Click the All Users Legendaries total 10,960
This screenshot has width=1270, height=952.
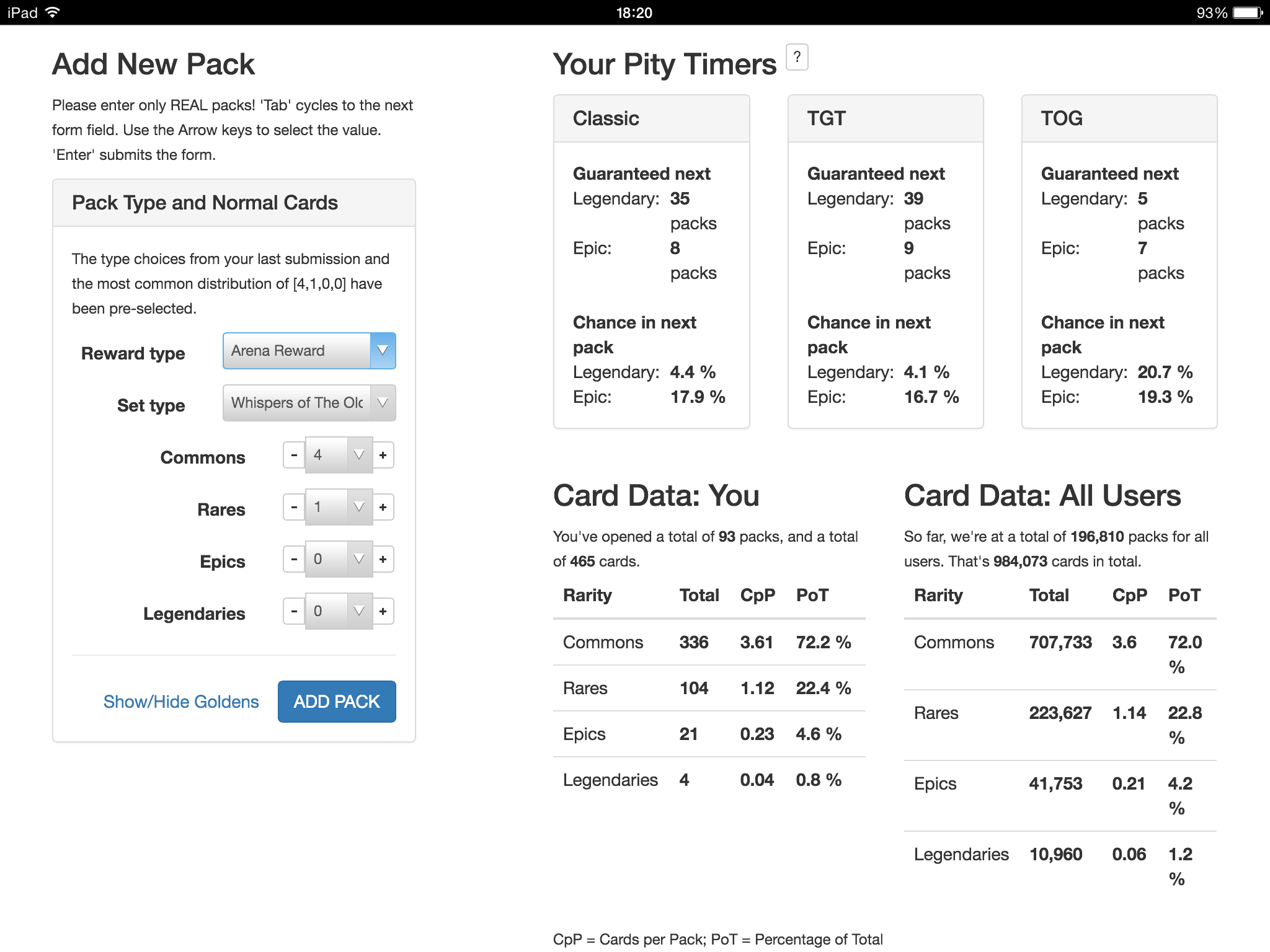click(x=1055, y=854)
